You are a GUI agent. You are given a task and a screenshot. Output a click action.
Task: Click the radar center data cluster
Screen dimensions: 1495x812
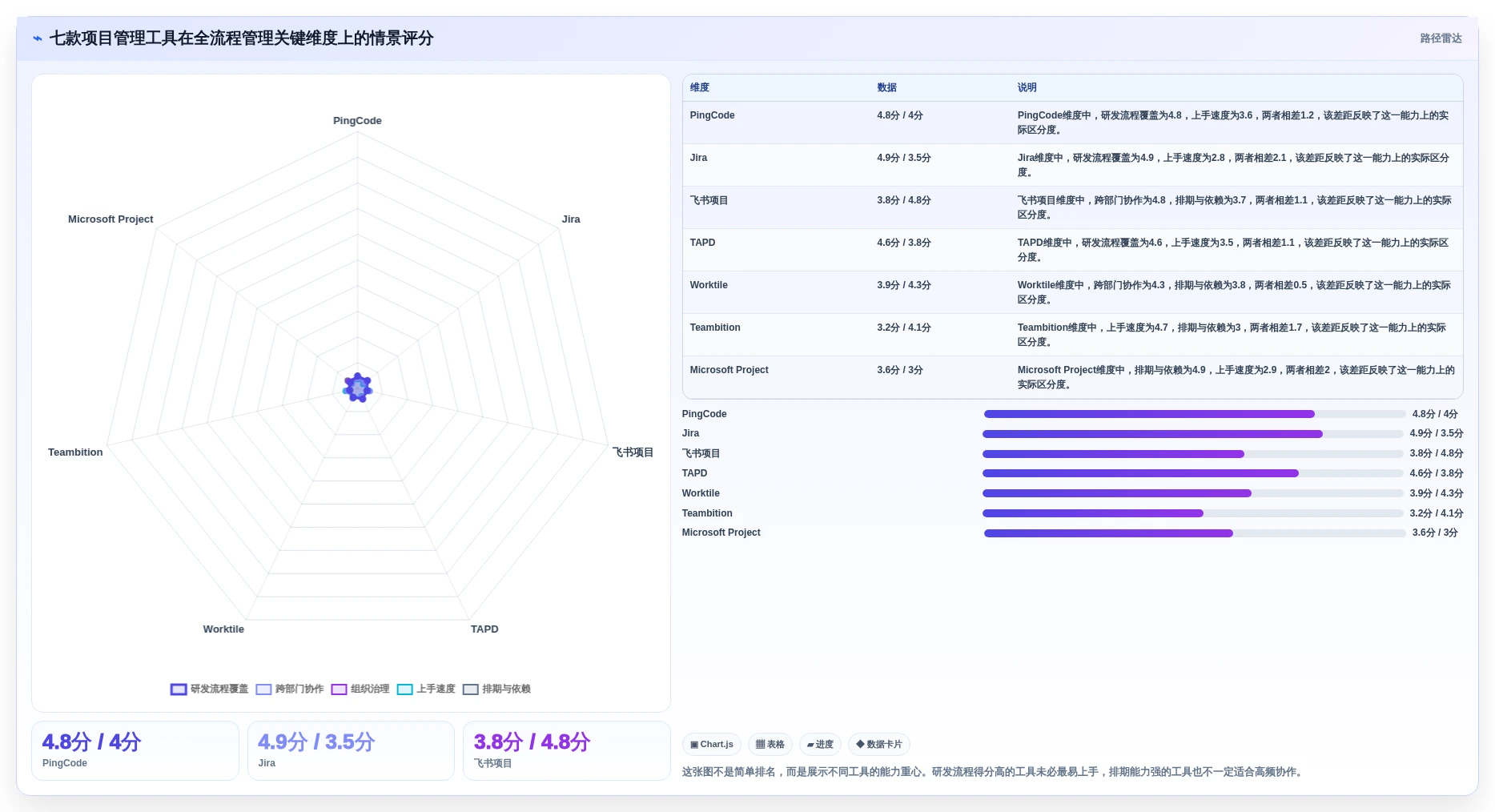[x=358, y=388]
